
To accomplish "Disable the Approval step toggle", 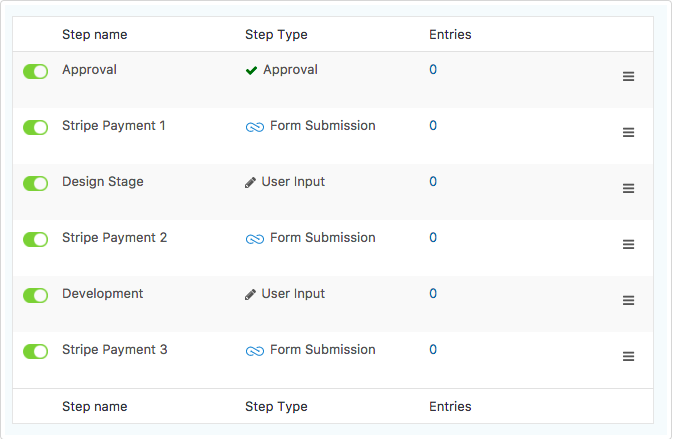I will point(36,72).
